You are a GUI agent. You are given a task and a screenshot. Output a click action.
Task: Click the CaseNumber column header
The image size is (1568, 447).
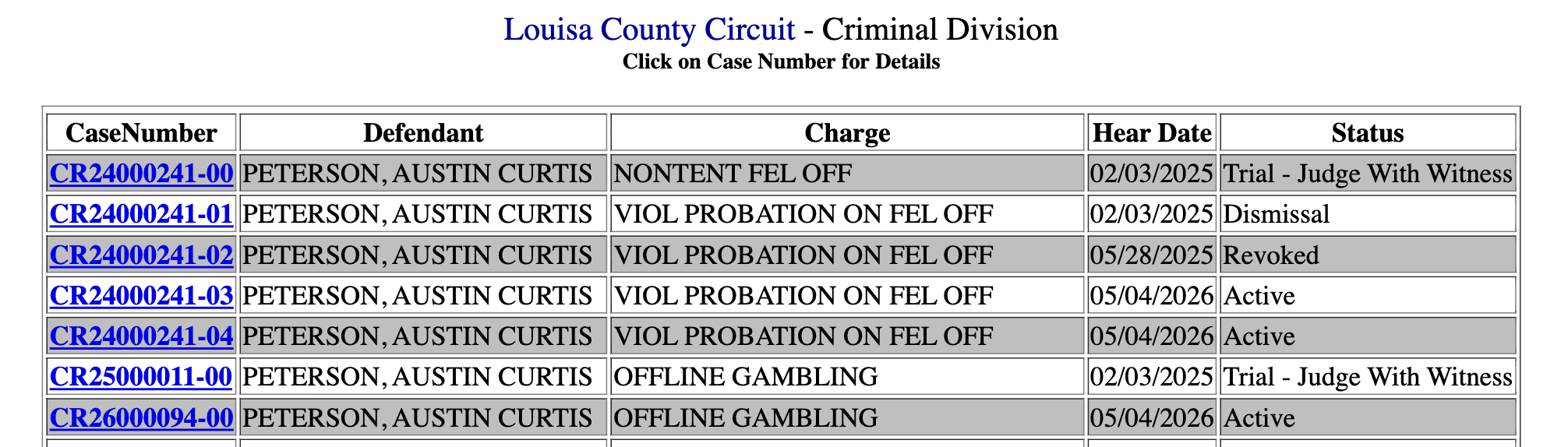(x=141, y=132)
